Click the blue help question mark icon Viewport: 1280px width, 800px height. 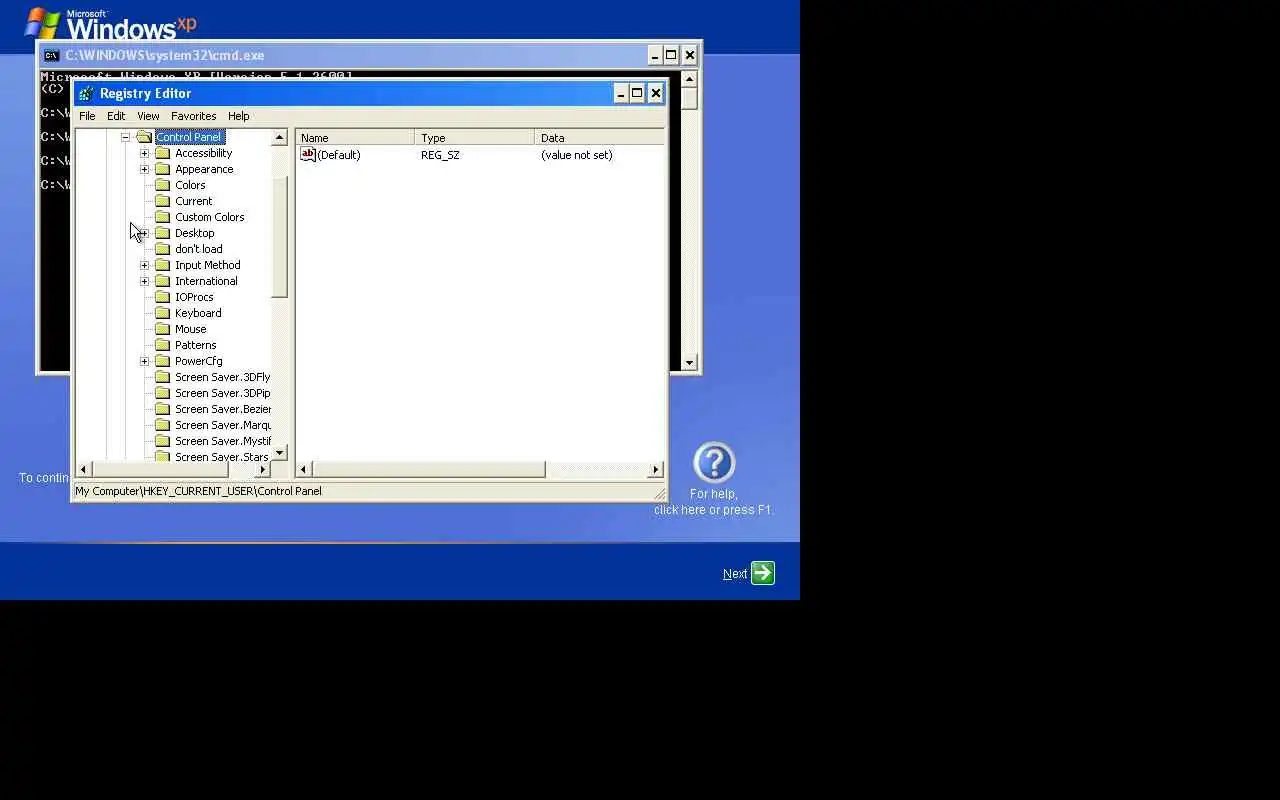click(x=714, y=463)
